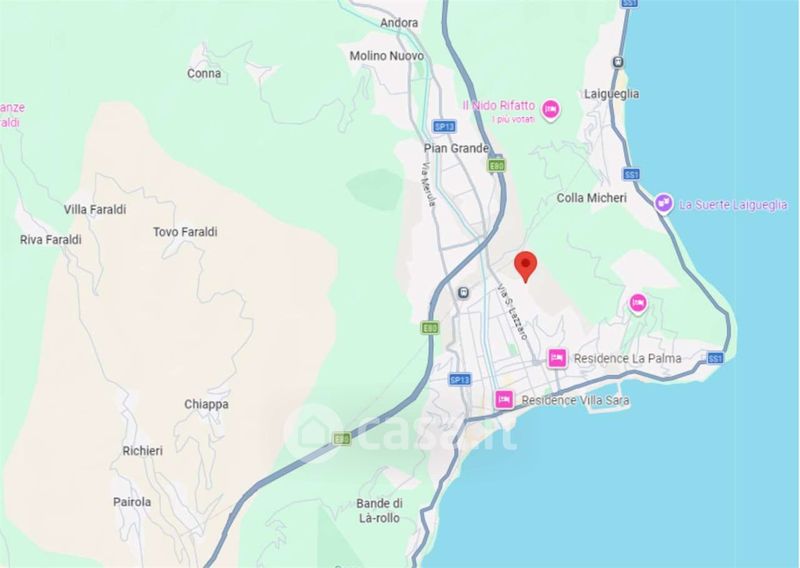The width and height of the screenshot is (800, 568).
Task: Open the Il Nido Rifatto hotel icon
Action: pos(550,109)
